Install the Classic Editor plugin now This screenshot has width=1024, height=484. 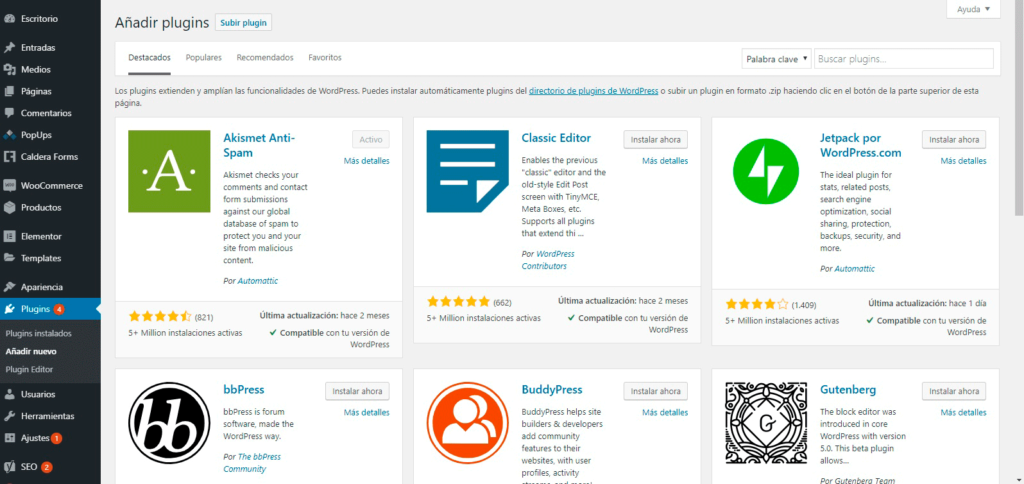[655, 139]
